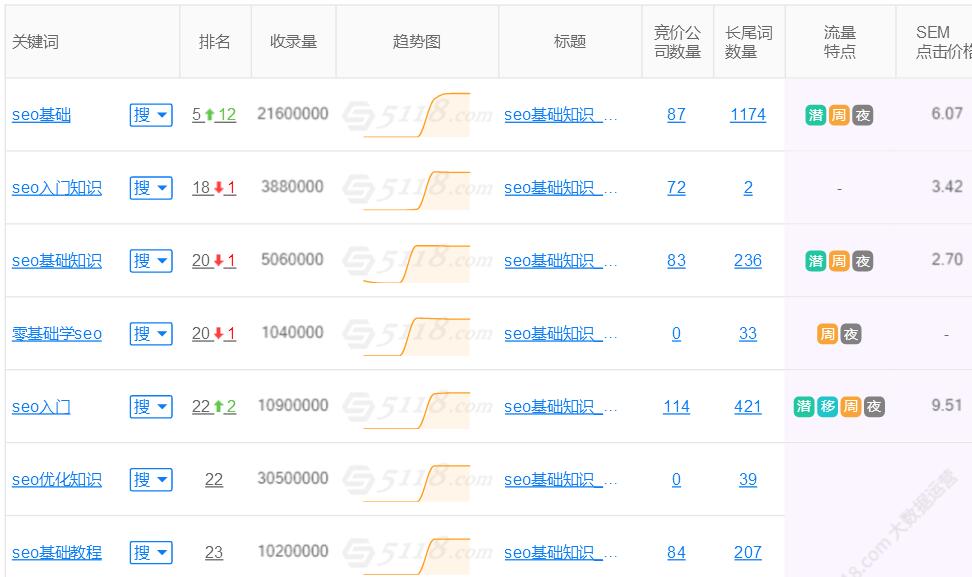The image size is (972, 577).
Task: Click long-tail count 33
Action: (x=748, y=334)
